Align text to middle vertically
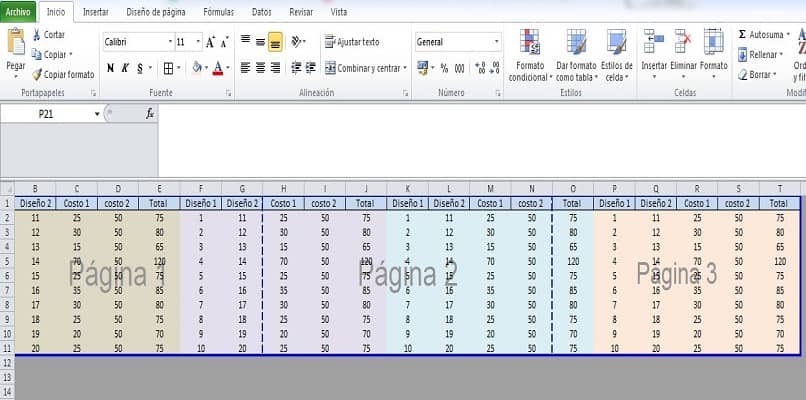 (261, 41)
